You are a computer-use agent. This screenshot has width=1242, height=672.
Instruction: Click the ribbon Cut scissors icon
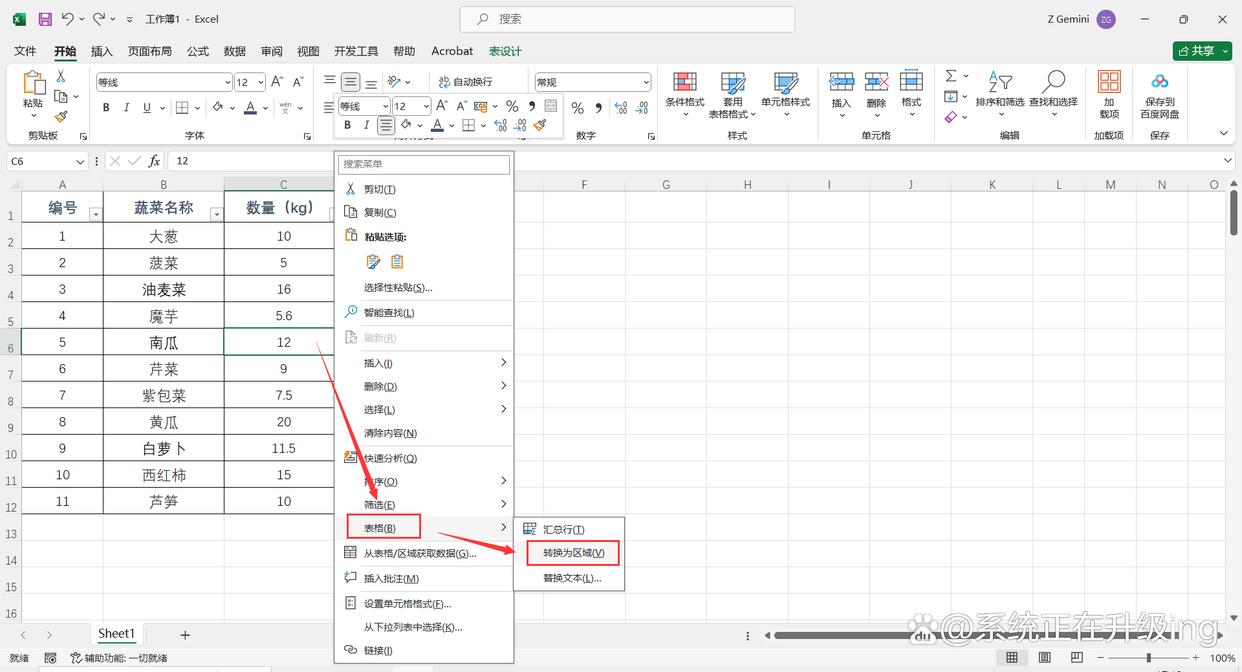pyautogui.click(x=61, y=76)
